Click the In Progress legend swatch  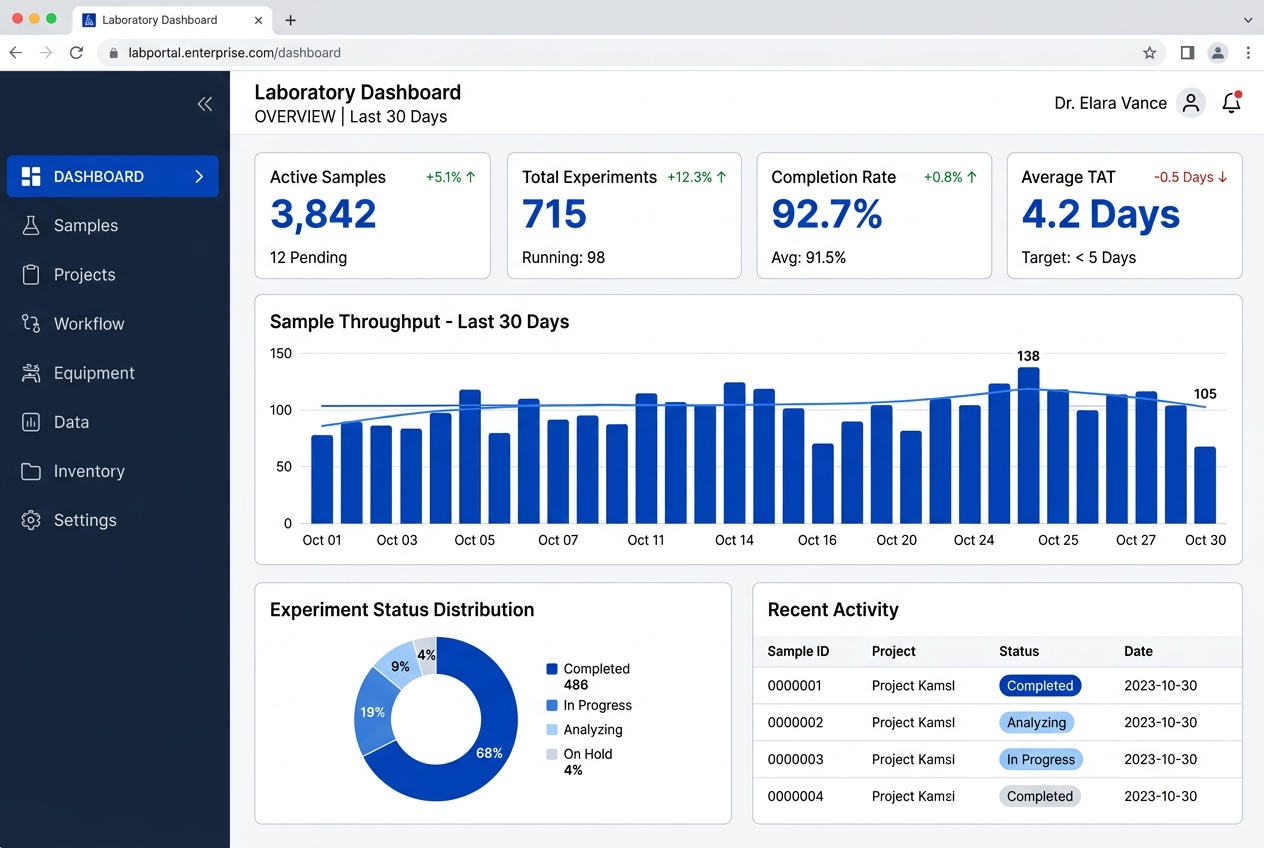[x=552, y=705]
